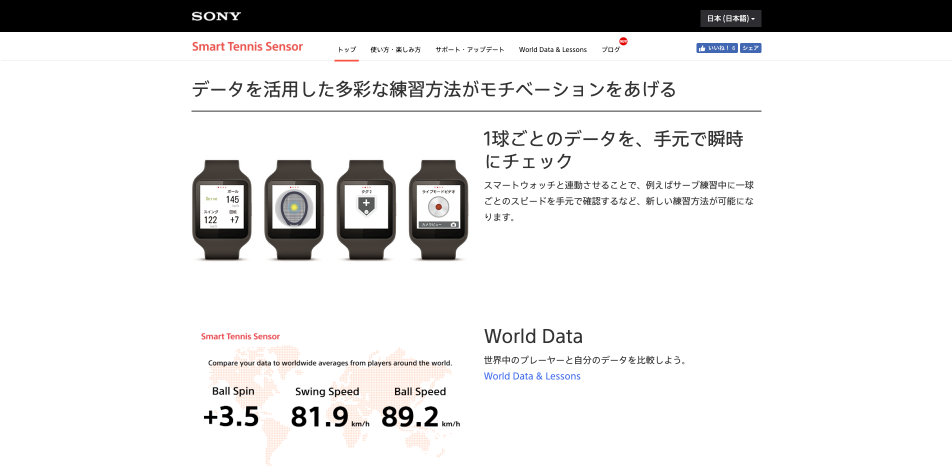952x473 pixels.
Task: Open World Data & Lessons in navigation bar
Action: (552, 50)
